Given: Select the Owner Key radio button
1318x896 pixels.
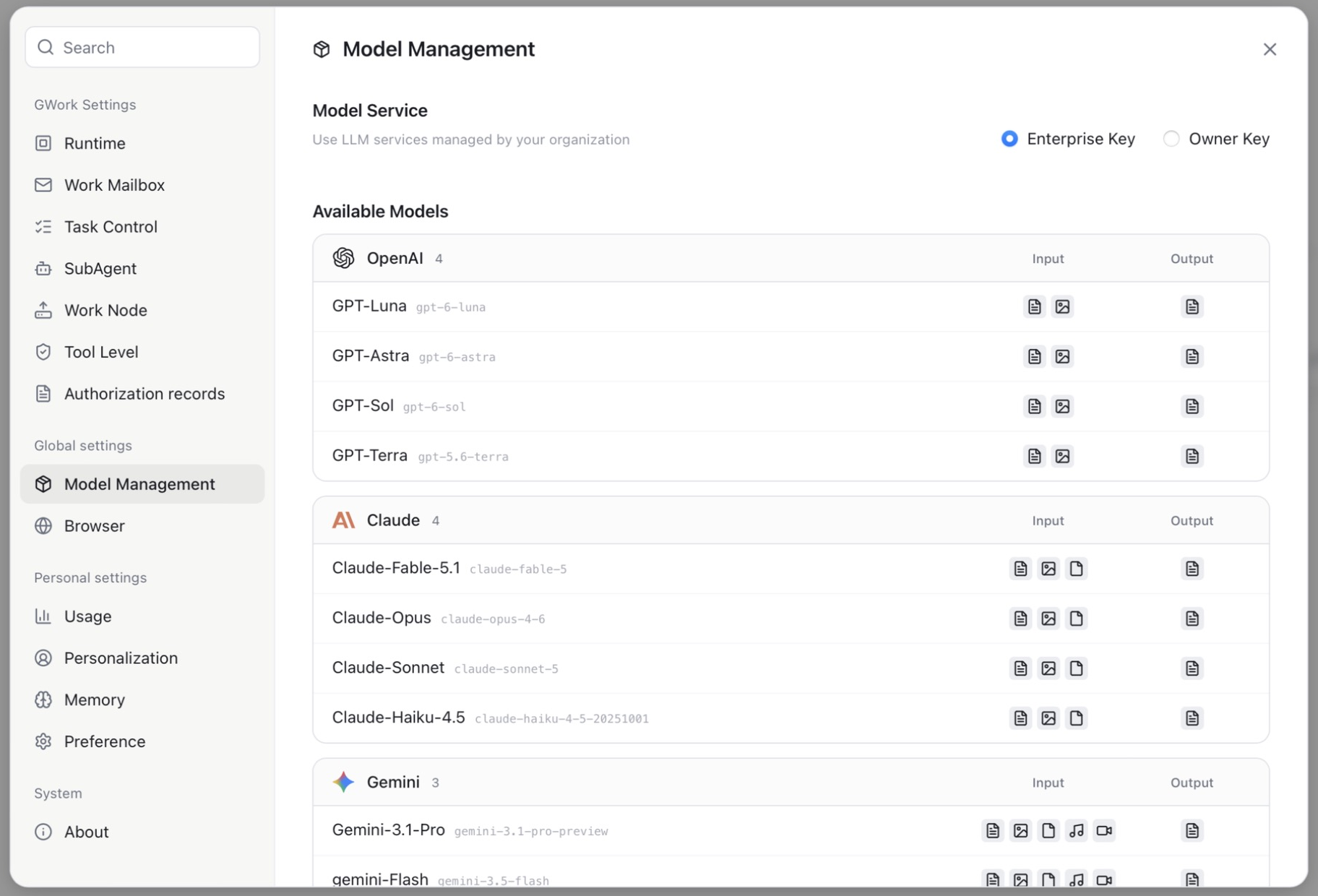Looking at the screenshot, I should tap(1171, 139).
